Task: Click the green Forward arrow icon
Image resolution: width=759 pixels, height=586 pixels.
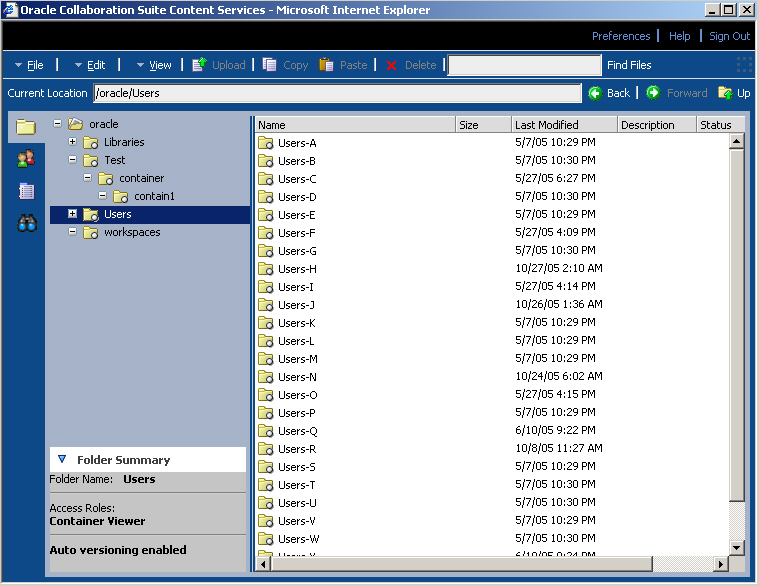Action: point(653,92)
